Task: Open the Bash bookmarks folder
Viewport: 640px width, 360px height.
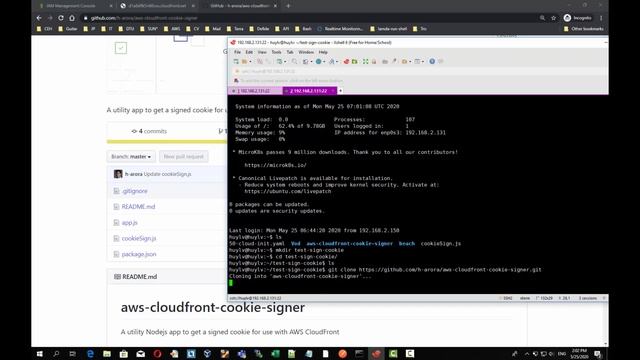Action: click(x=303, y=29)
